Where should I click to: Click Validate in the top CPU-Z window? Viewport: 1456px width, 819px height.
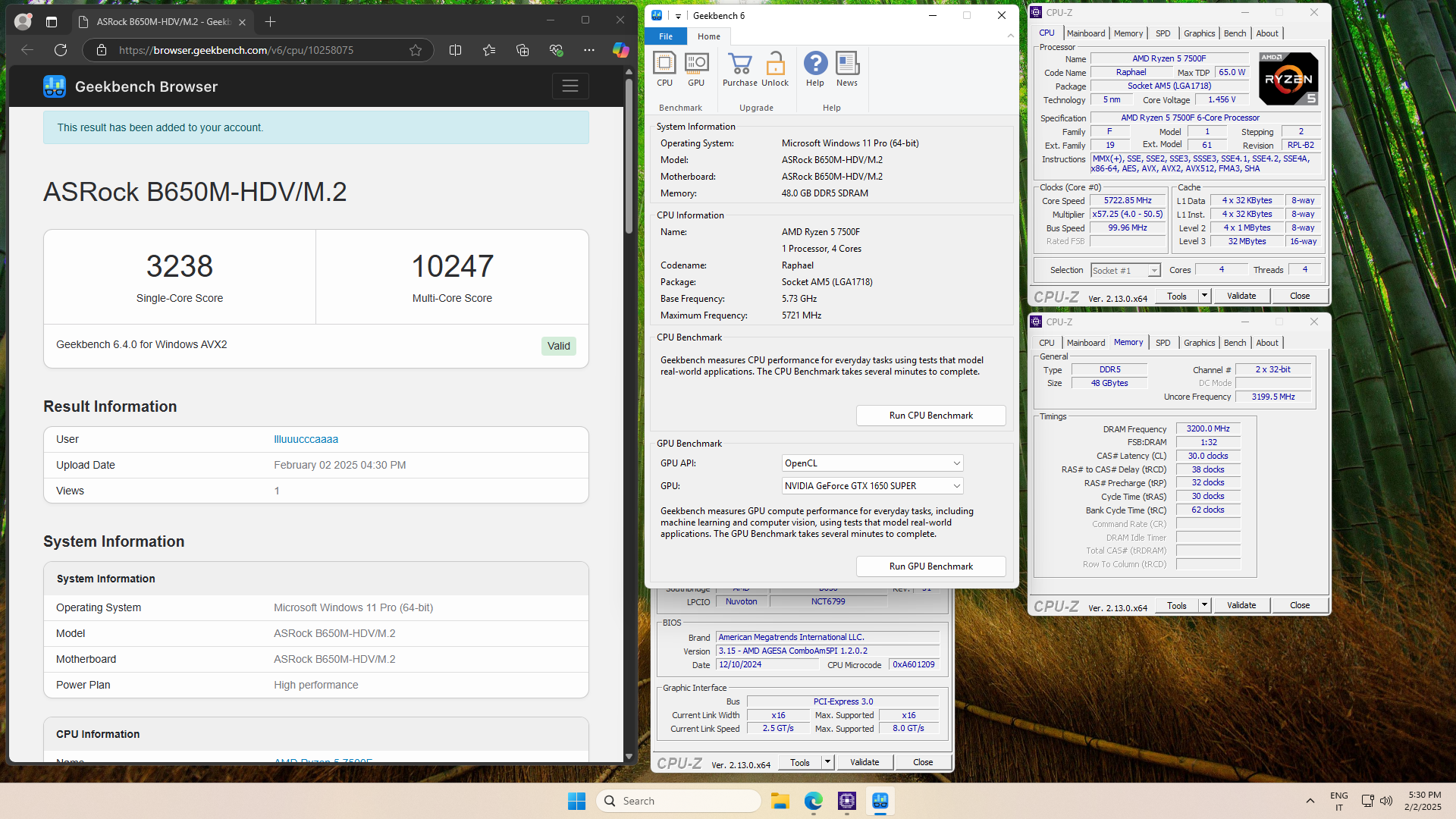coord(1241,296)
